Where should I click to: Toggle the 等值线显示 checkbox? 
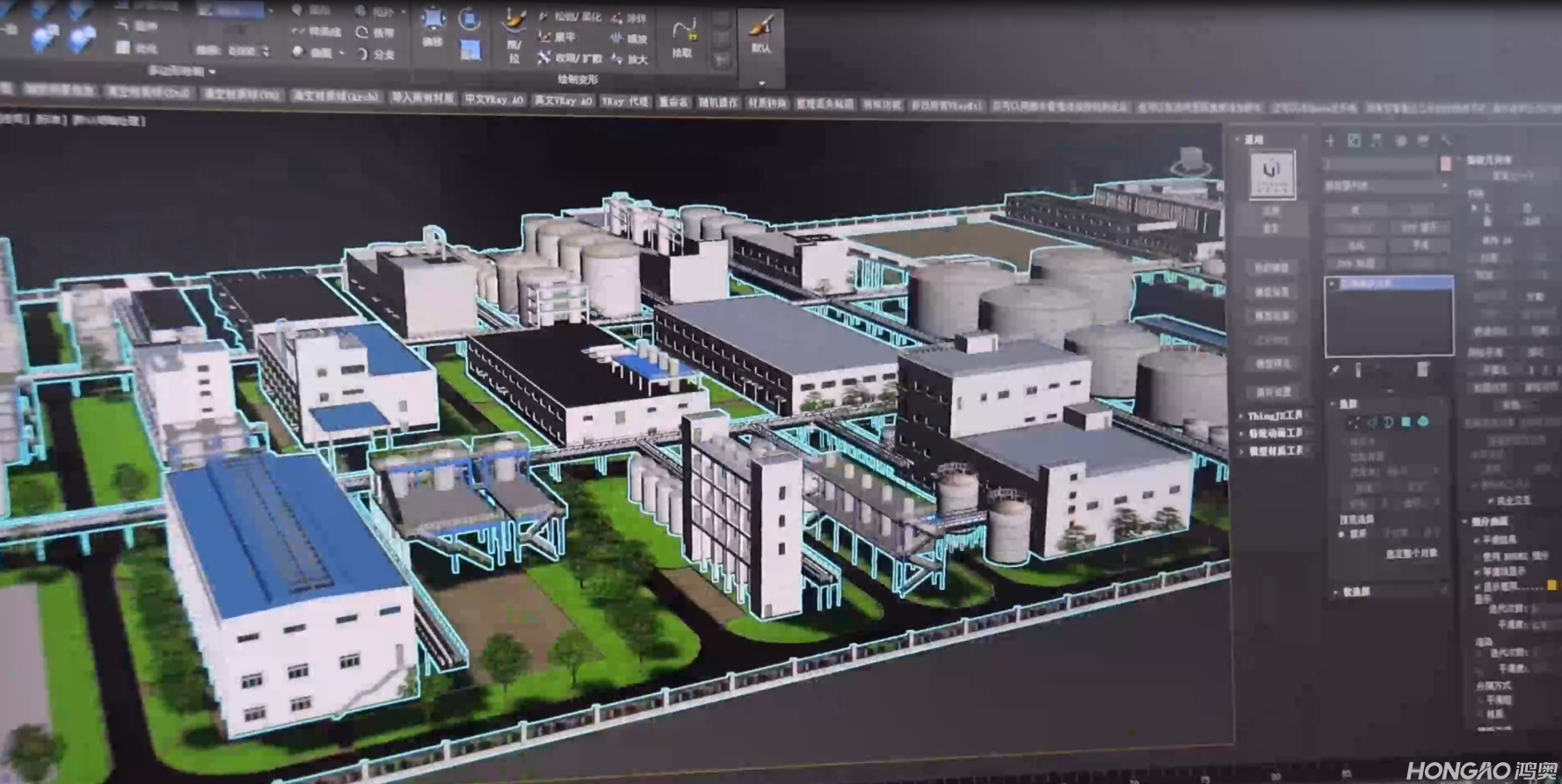coord(1477,571)
